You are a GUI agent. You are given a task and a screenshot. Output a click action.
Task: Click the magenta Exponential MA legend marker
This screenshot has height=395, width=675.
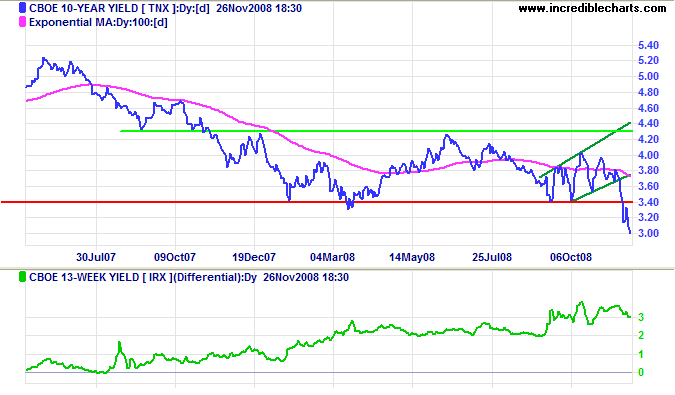point(22,22)
